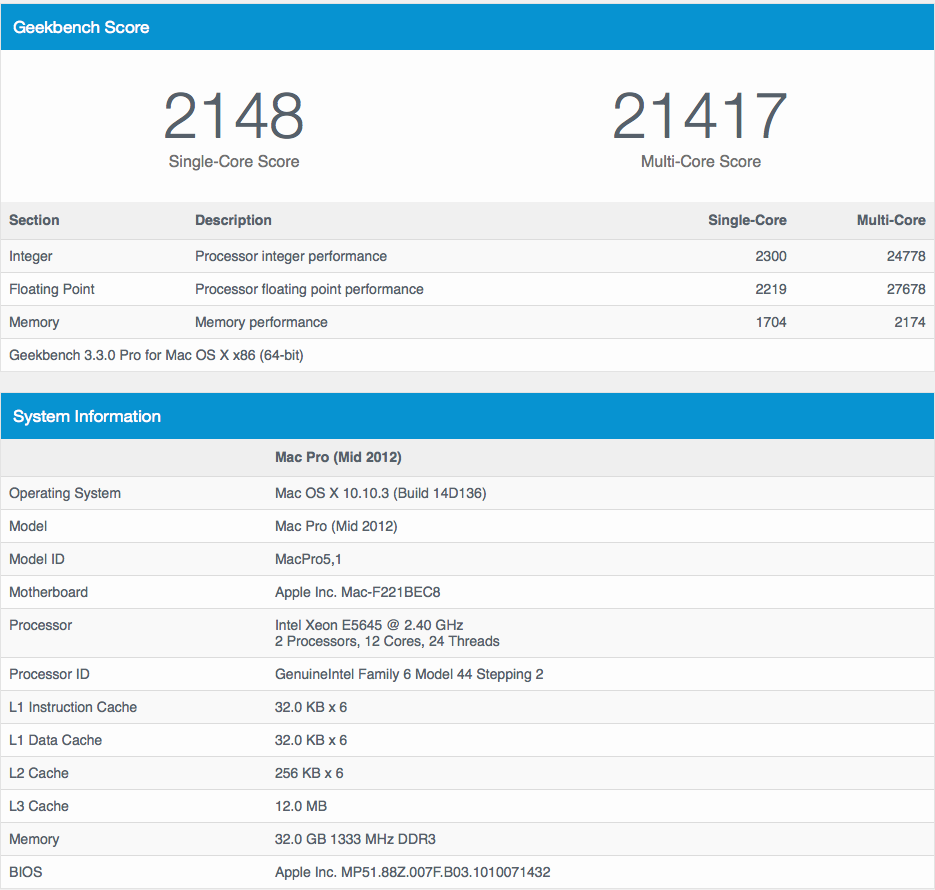Click 'Processor floating point performance' description
The image size is (935, 890).
[309, 289]
